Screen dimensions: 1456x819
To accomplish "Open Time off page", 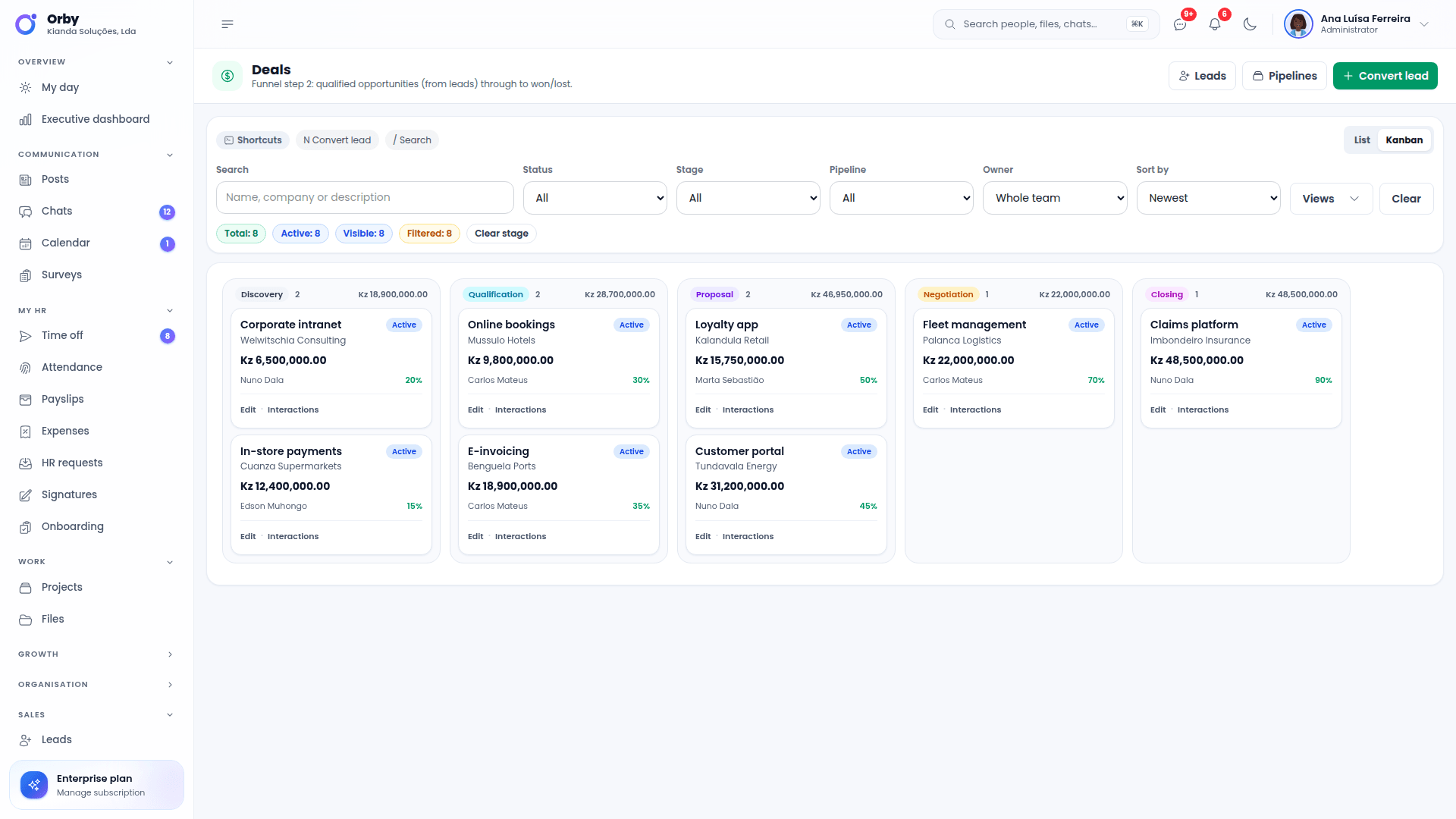I will (97, 336).
